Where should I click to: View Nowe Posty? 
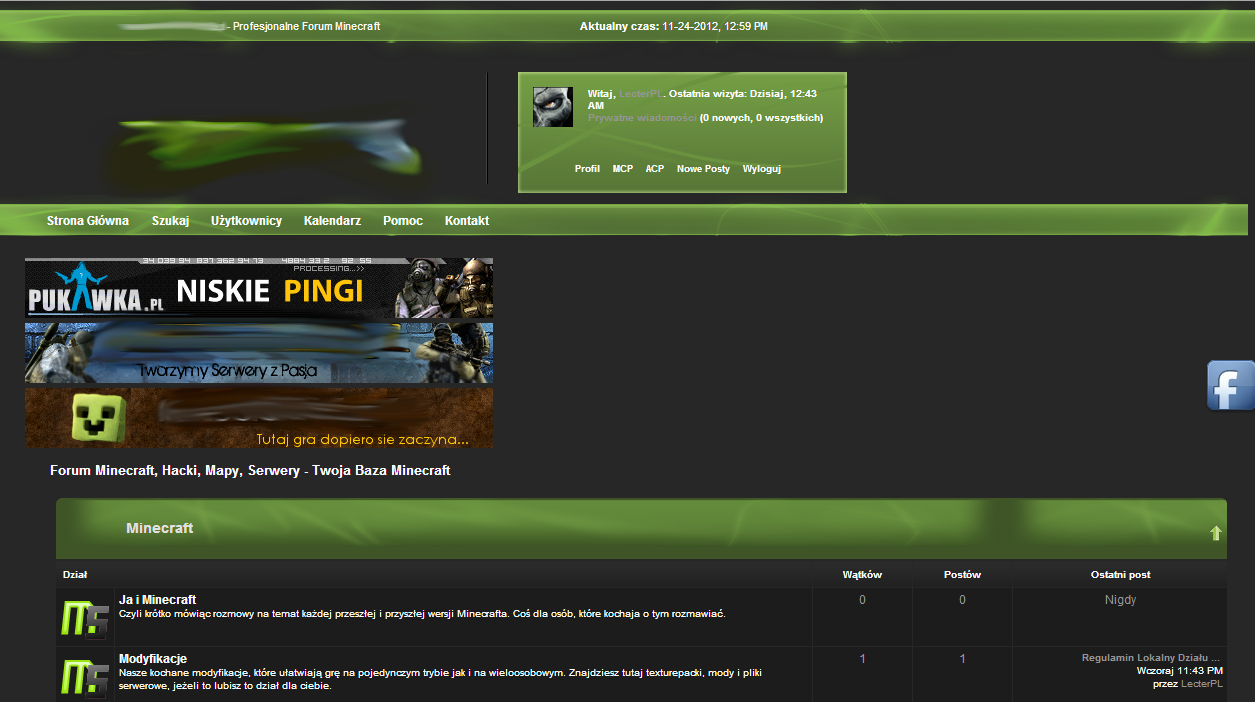click(703, 169)
